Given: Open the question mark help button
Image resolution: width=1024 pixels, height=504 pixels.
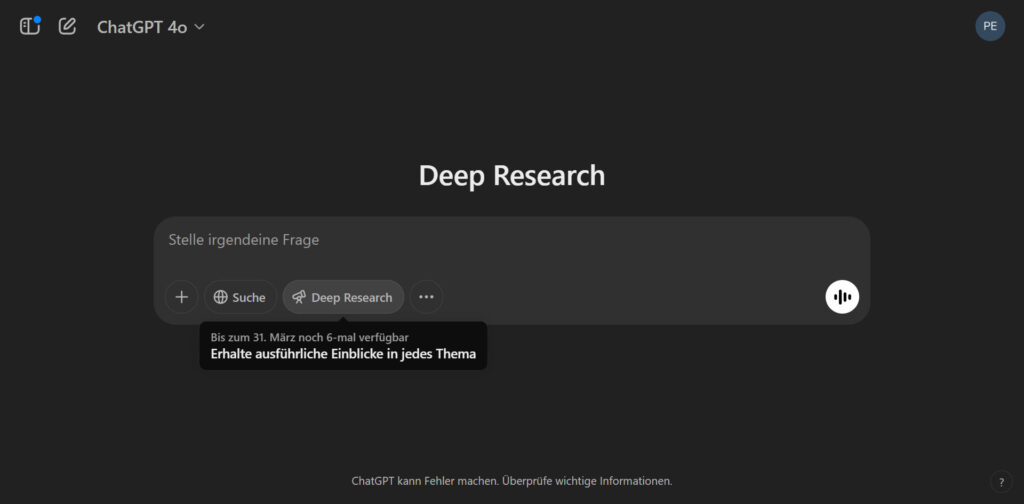Looking at the screenshot, I should point(1002,482).
